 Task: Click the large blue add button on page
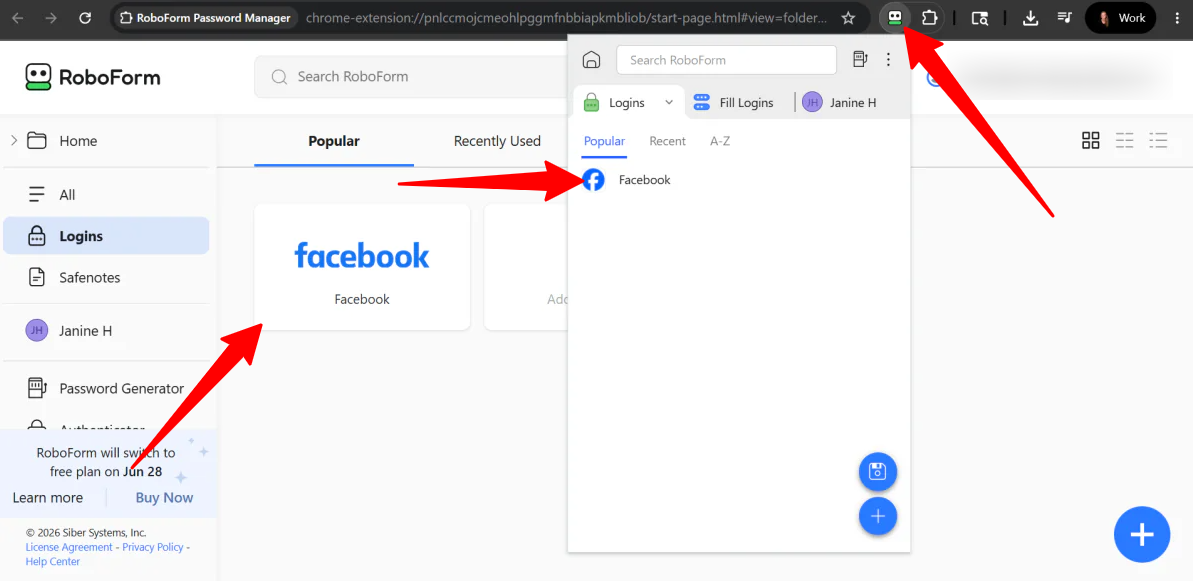click(x=1141, y=535)
